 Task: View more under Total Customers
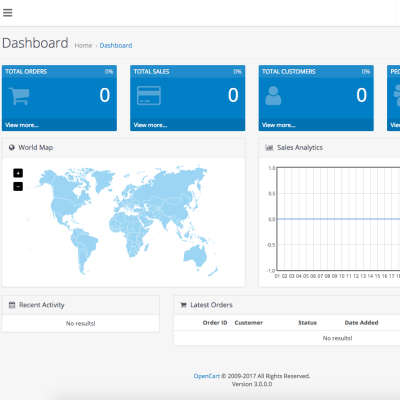coord(279,125)
